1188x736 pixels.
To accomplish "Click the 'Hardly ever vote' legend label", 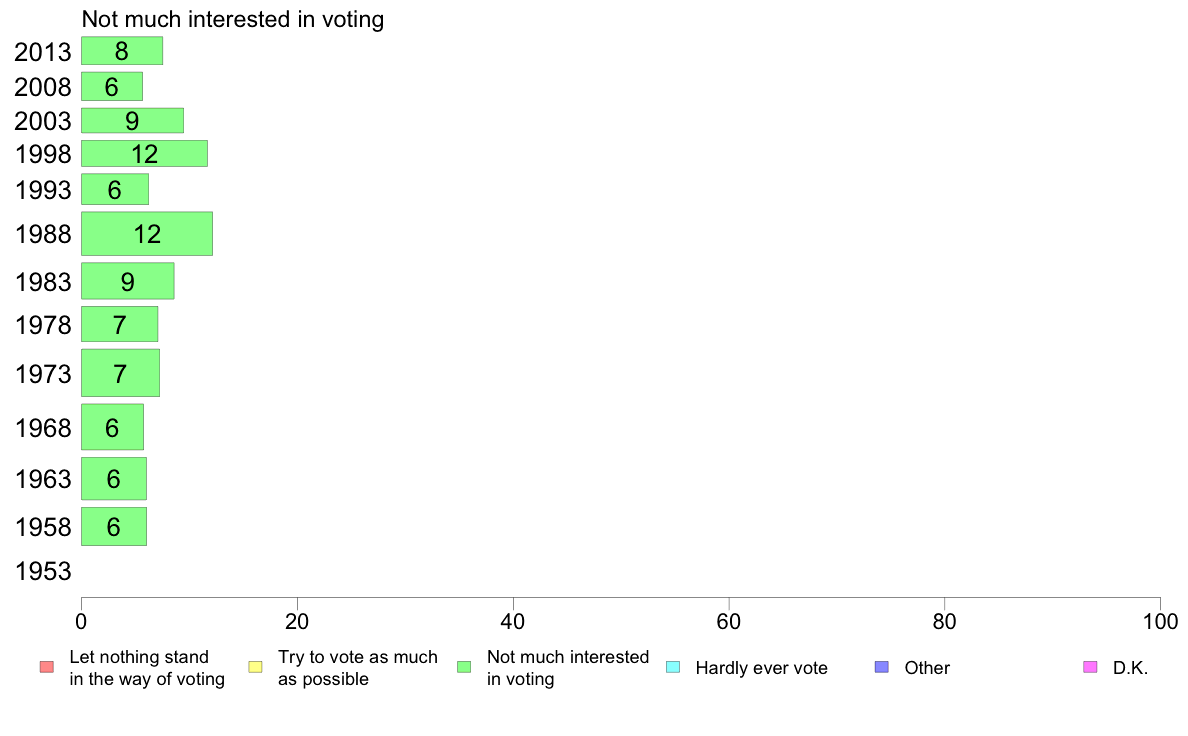I will [761, 668].
